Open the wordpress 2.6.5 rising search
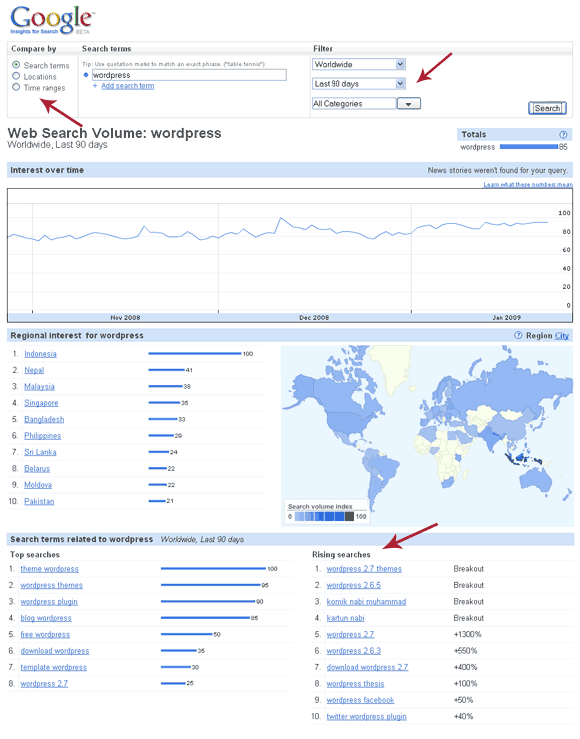Viewport: 580px width, 739px height. (x=354, y=585)
